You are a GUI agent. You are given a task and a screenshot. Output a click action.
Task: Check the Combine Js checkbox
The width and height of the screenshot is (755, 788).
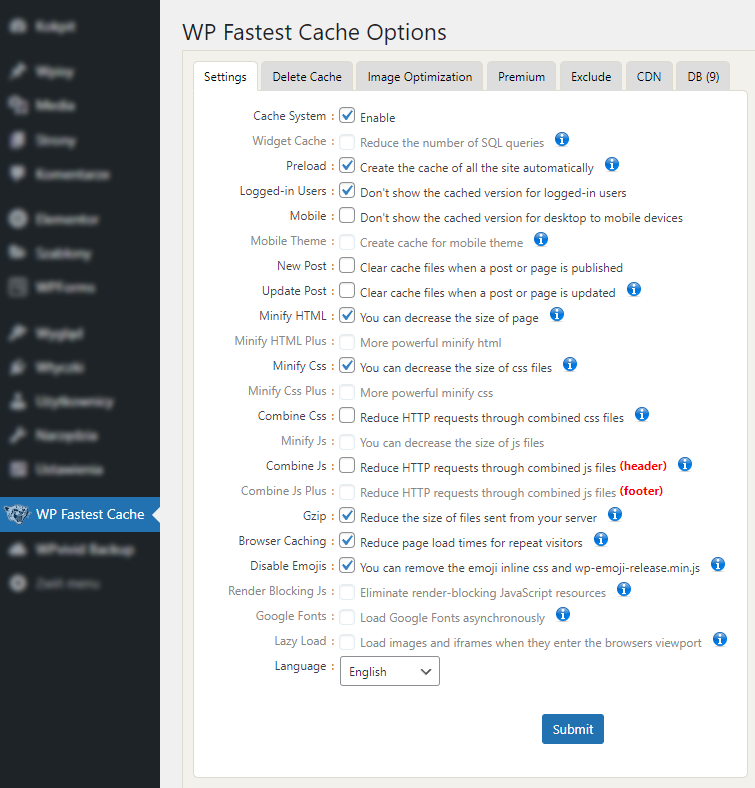(x=347, y=465)
